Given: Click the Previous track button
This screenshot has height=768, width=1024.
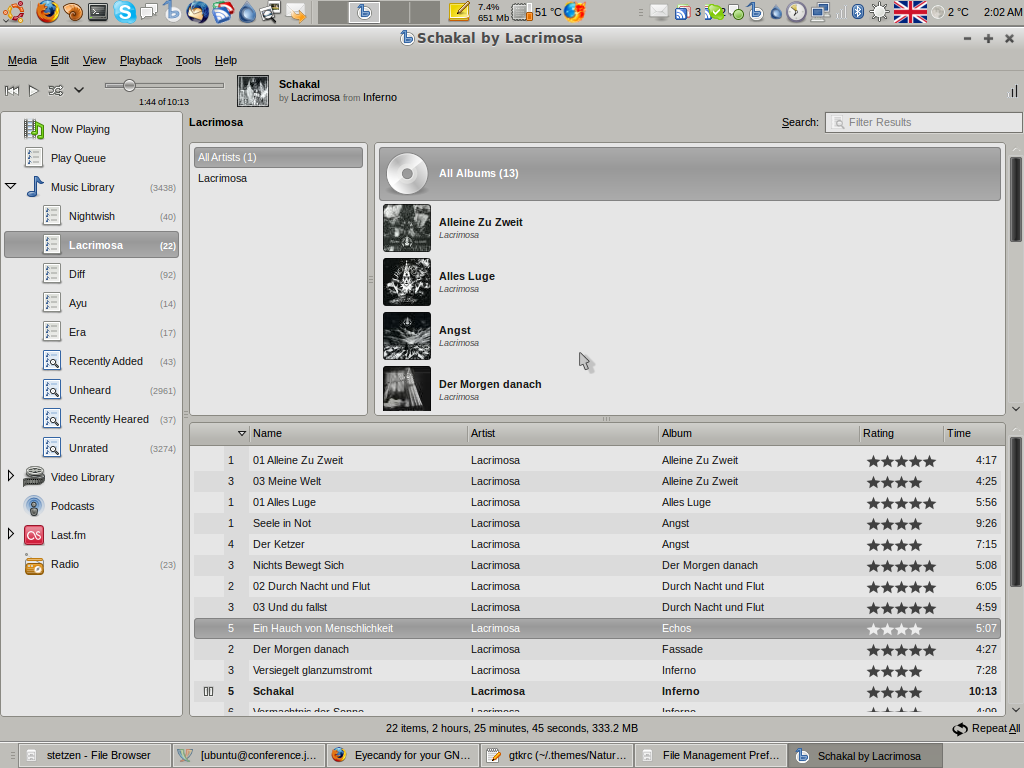Looking at the screenshot, I should tap(12, 91).
